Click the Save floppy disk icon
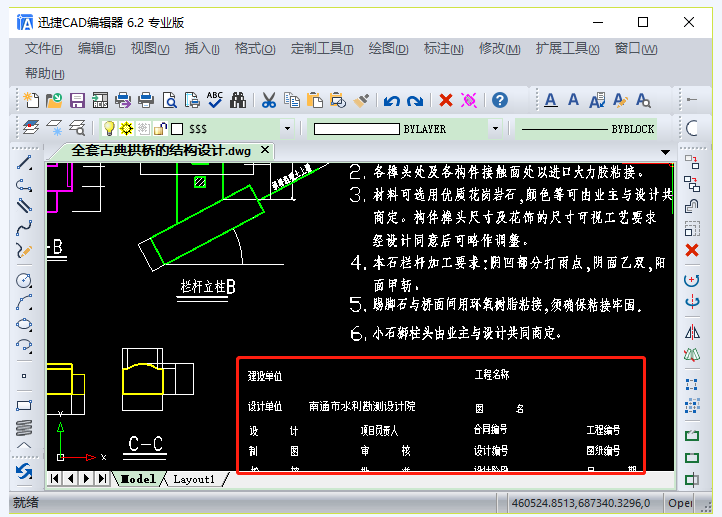Viewport: 722px width, 517px height. coord(77,100)
